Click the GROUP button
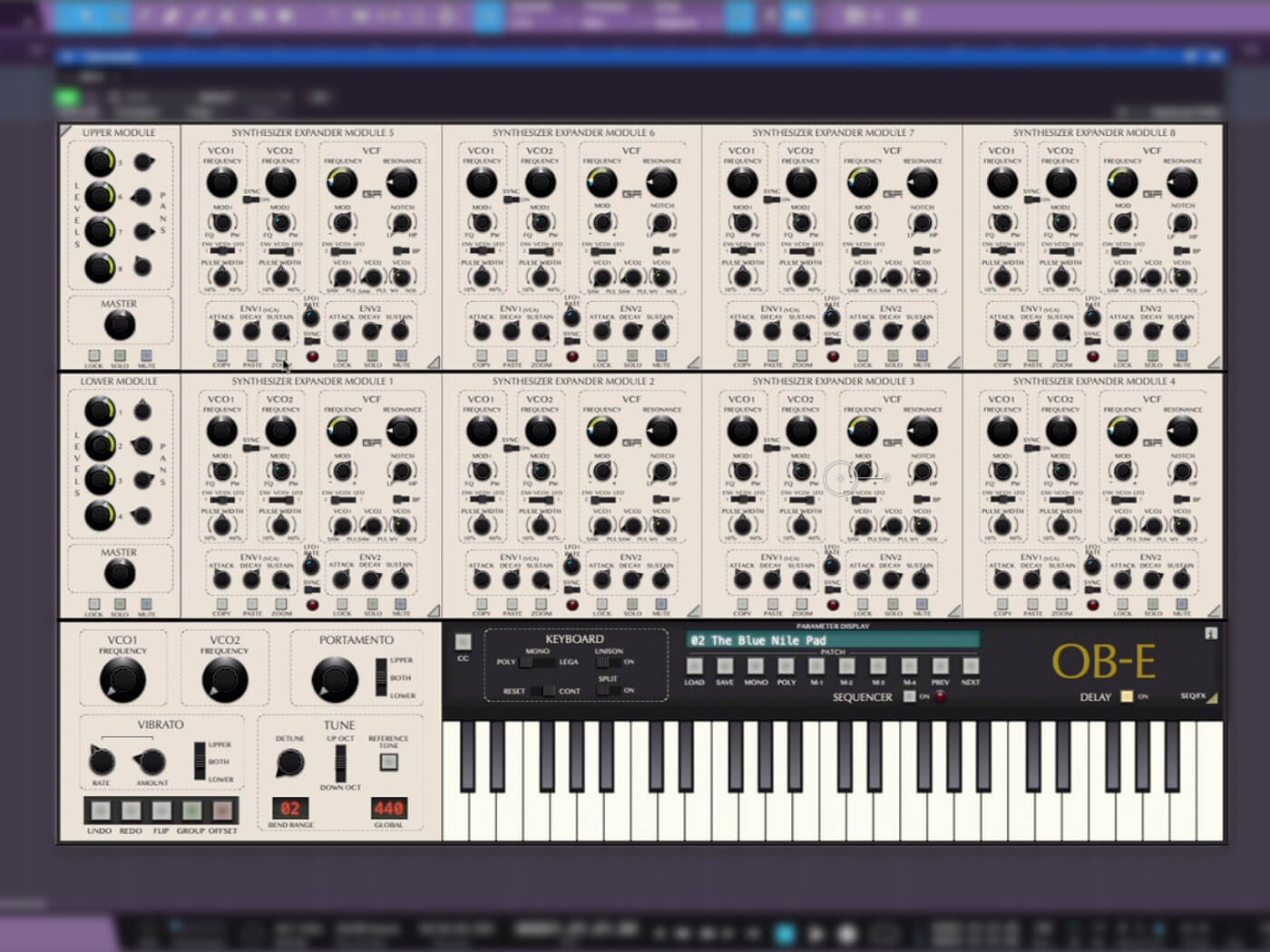Viewport: 1270px width, 952px height. pyautogui.click(x=191, y=811)
